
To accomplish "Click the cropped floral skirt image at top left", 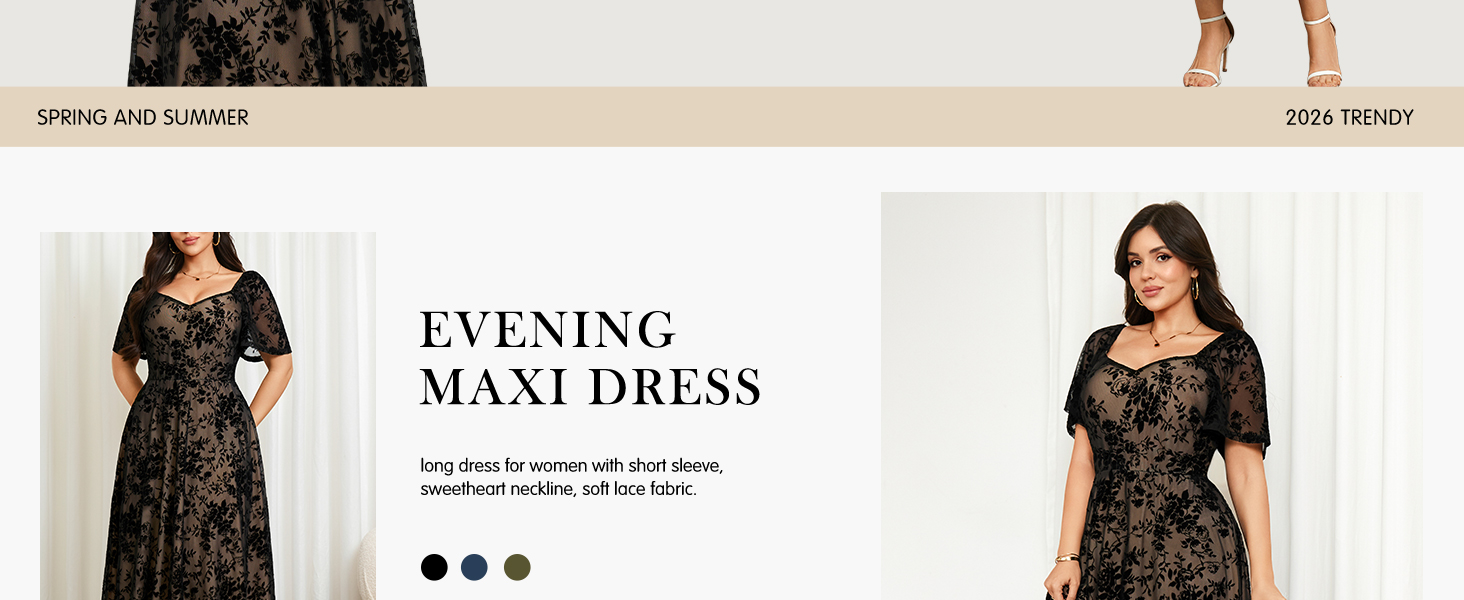I will coord(277,43).
